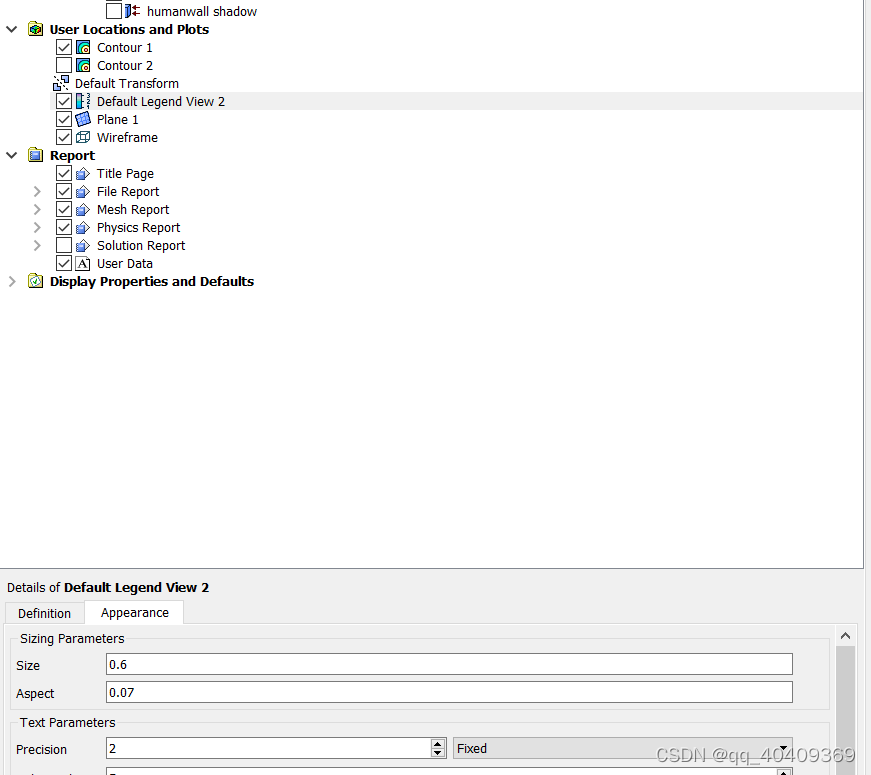Click the User Locations and Plots folder icon

[36, 29]
